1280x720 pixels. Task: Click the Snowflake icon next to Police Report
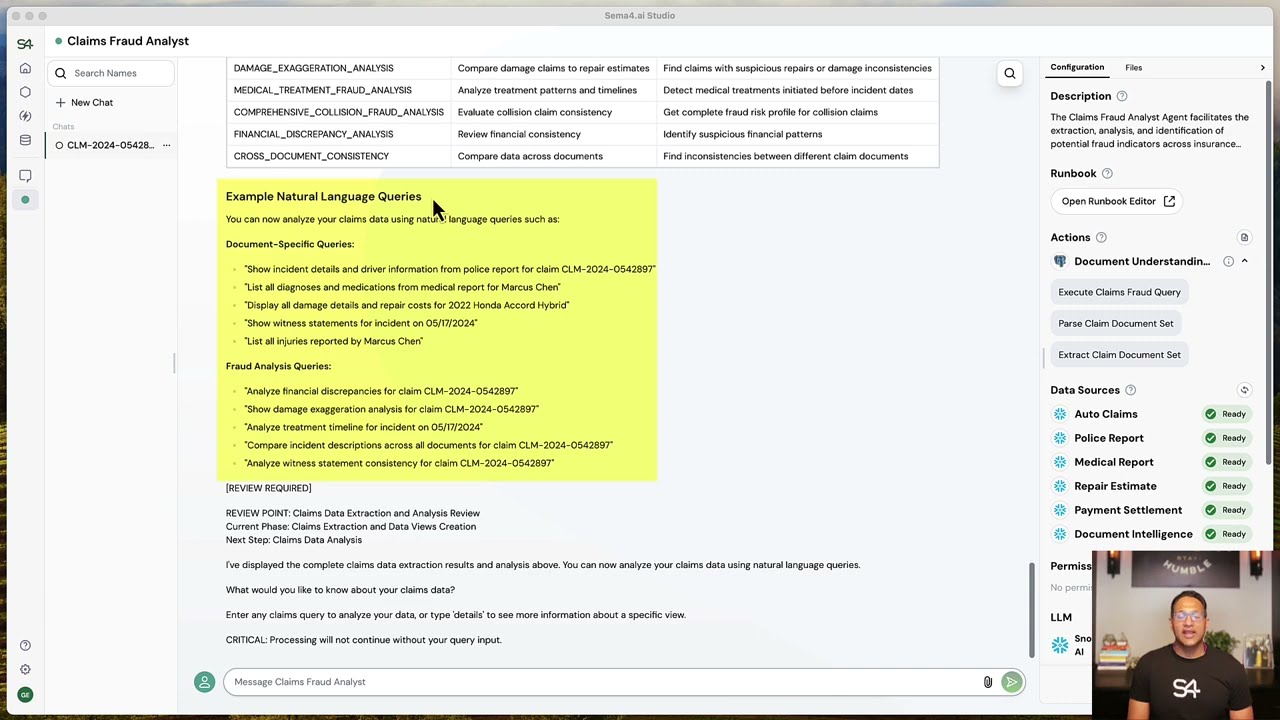(1060, 438)
